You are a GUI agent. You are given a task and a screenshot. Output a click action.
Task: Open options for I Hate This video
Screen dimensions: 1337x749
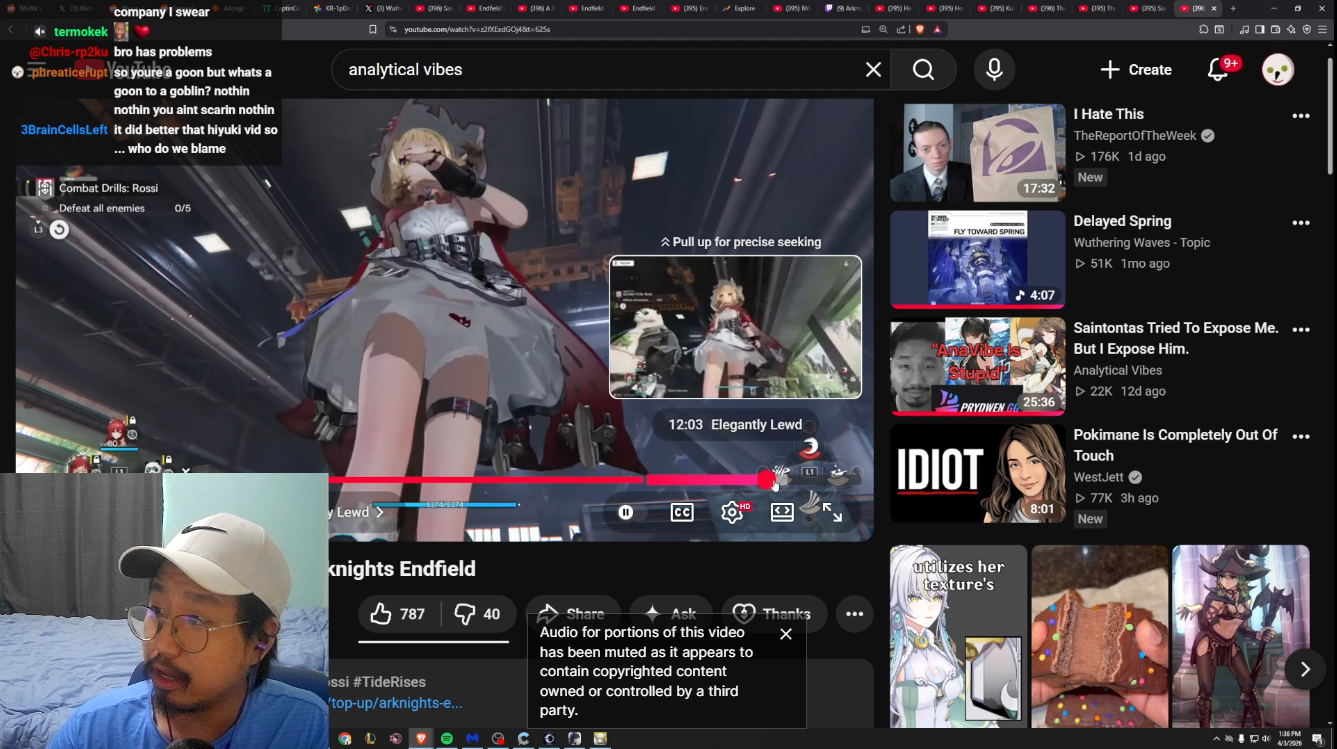point(1301,116)
